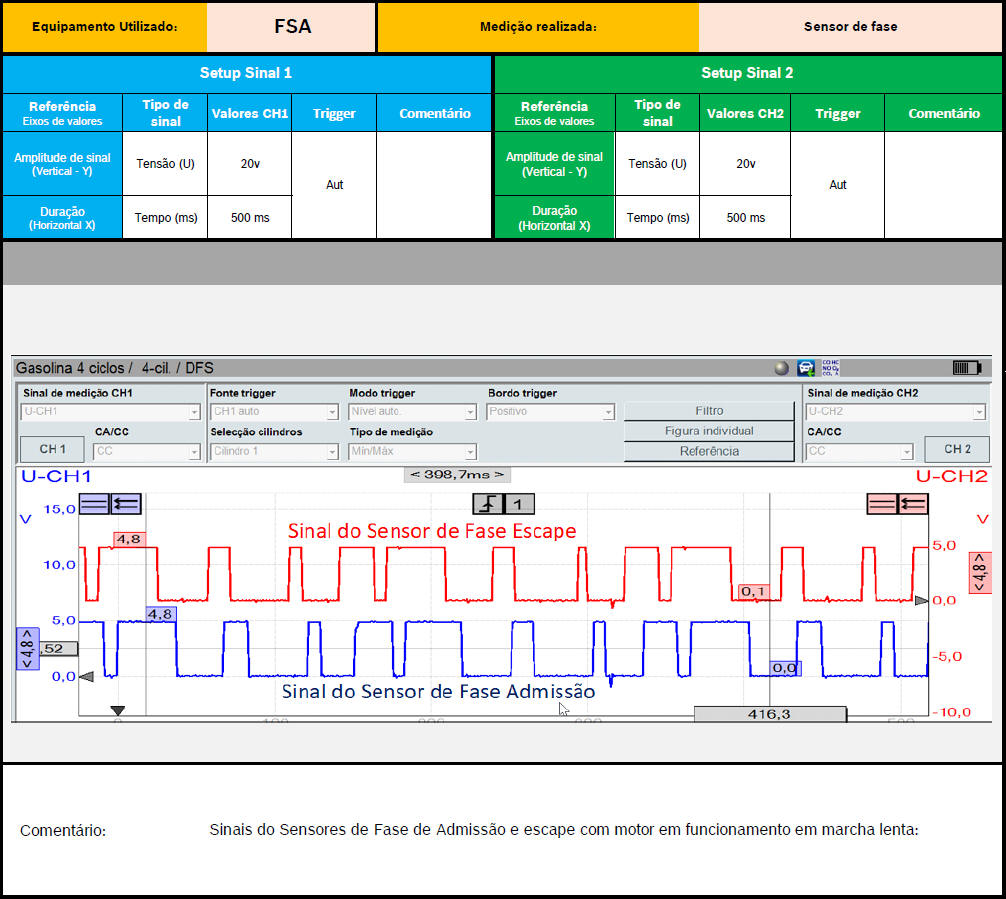The width and height of the screenshot is (1006, 899).
Task: Click the red CH2 cursor lines icon
Action: pyautogui.click(x=881, y=504)
